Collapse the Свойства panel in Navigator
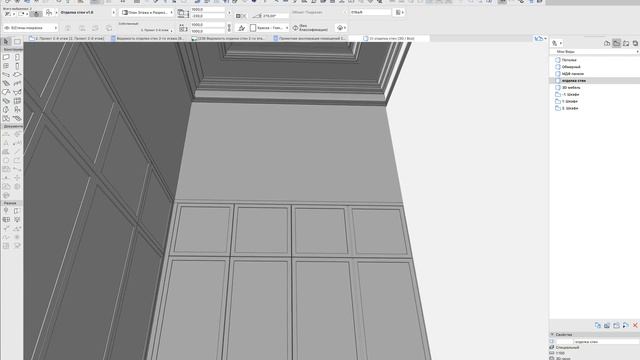The image size is (640, 360). (552, 334)
